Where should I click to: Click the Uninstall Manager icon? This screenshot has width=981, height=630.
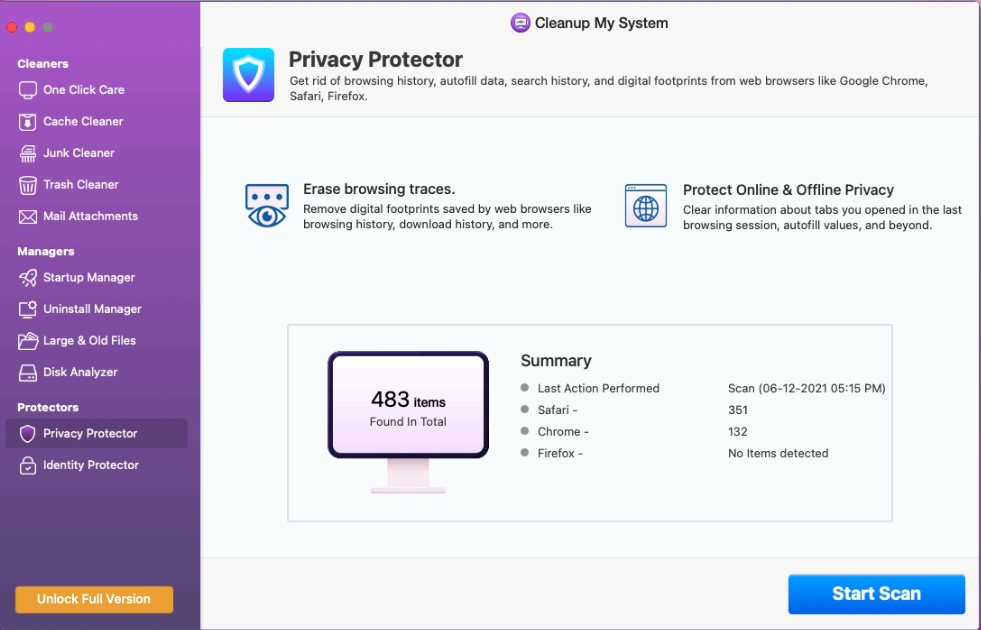click(28, 309)
